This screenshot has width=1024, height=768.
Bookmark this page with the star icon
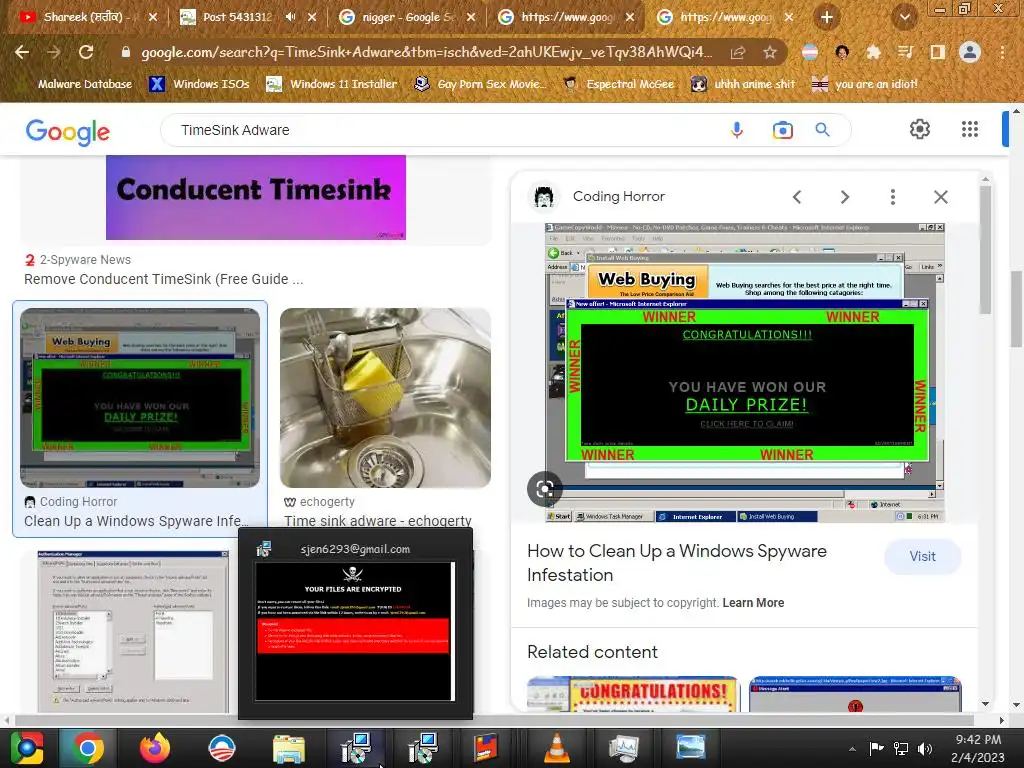(x=770, y=52)
